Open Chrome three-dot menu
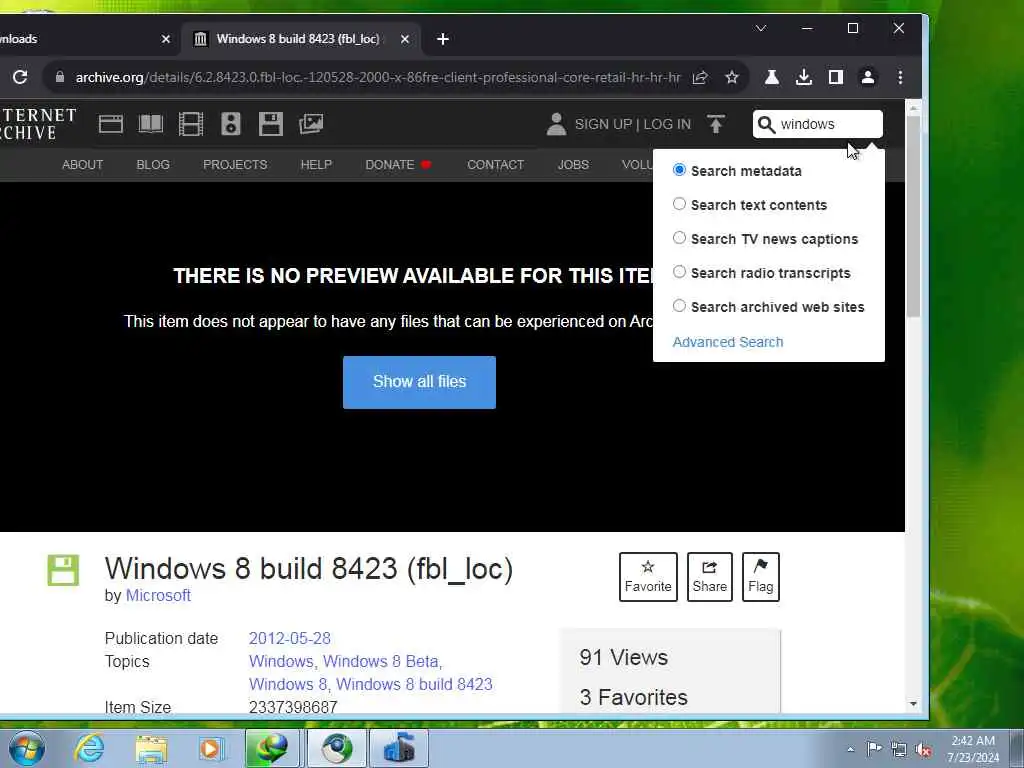1024x768 pixels. click(900, 77)
